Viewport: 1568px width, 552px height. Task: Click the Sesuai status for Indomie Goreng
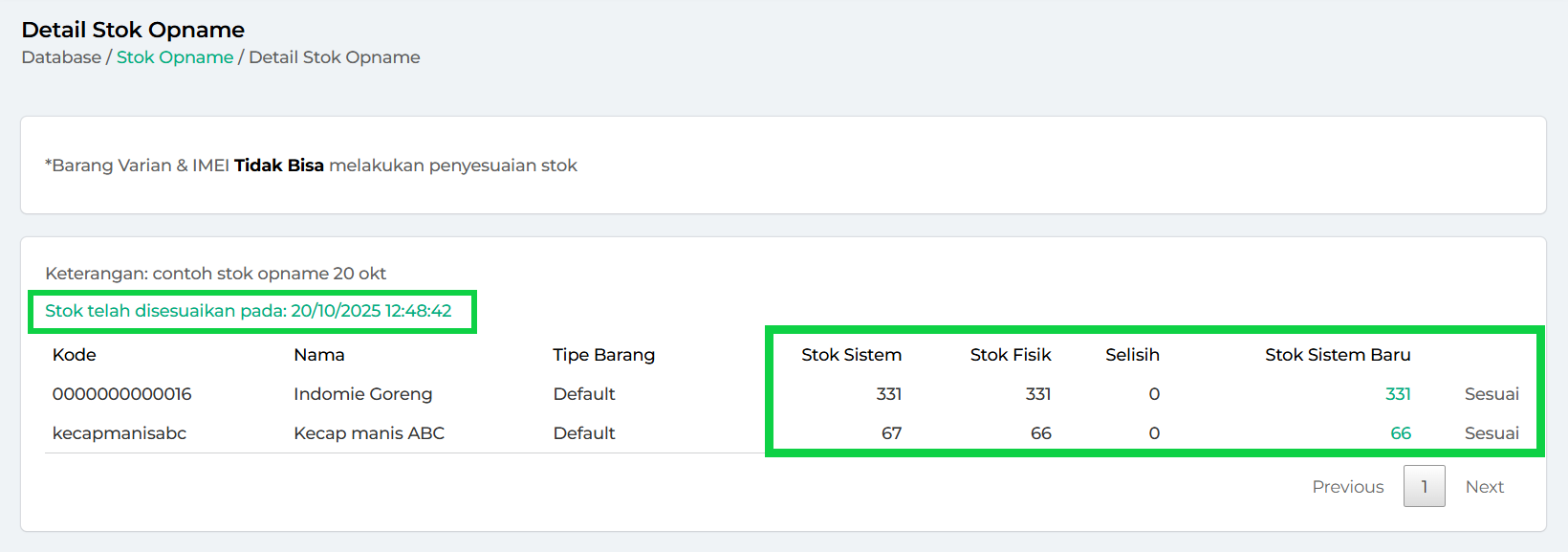[x=1492, y=394]
